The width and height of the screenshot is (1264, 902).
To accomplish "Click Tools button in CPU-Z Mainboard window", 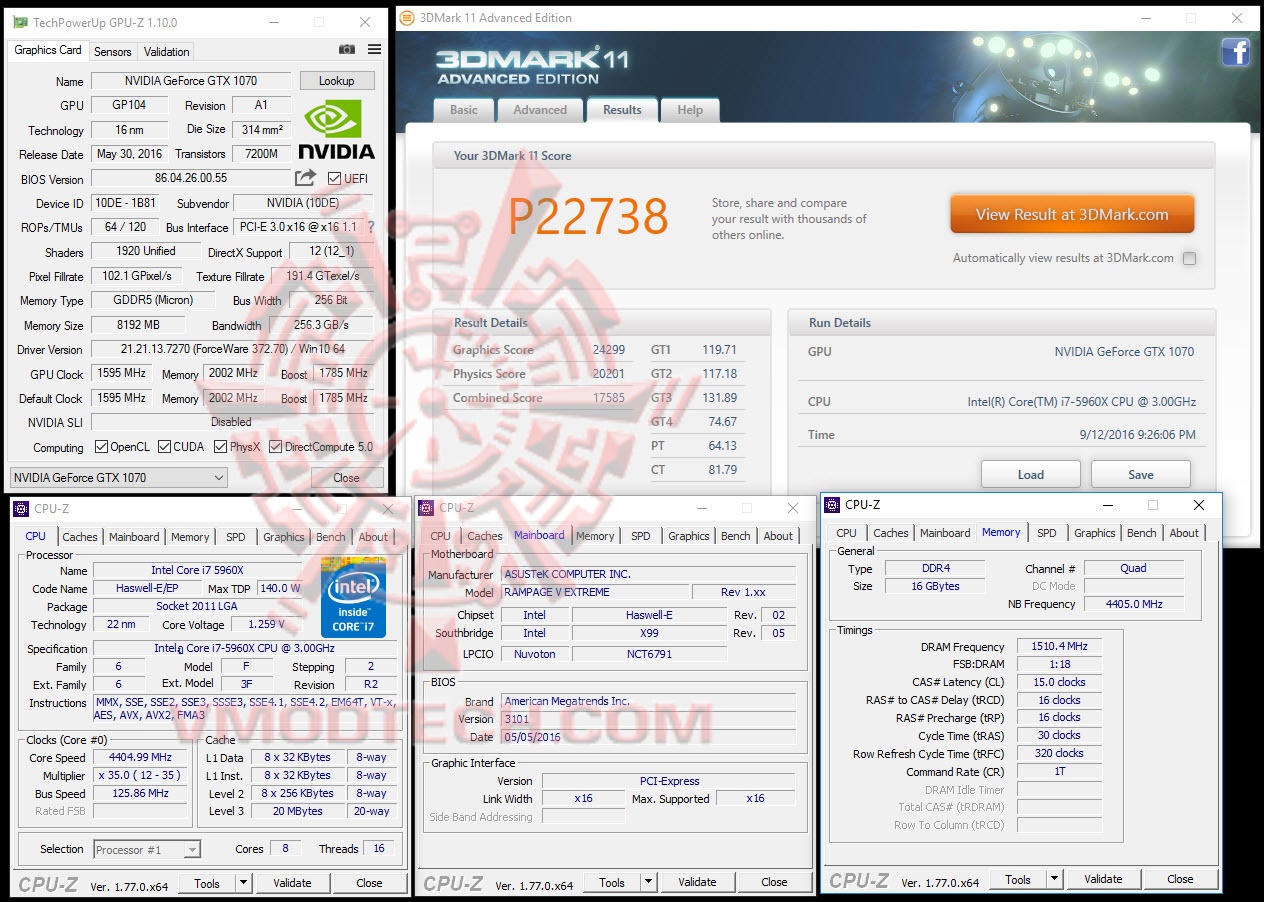I will point(612,882).
